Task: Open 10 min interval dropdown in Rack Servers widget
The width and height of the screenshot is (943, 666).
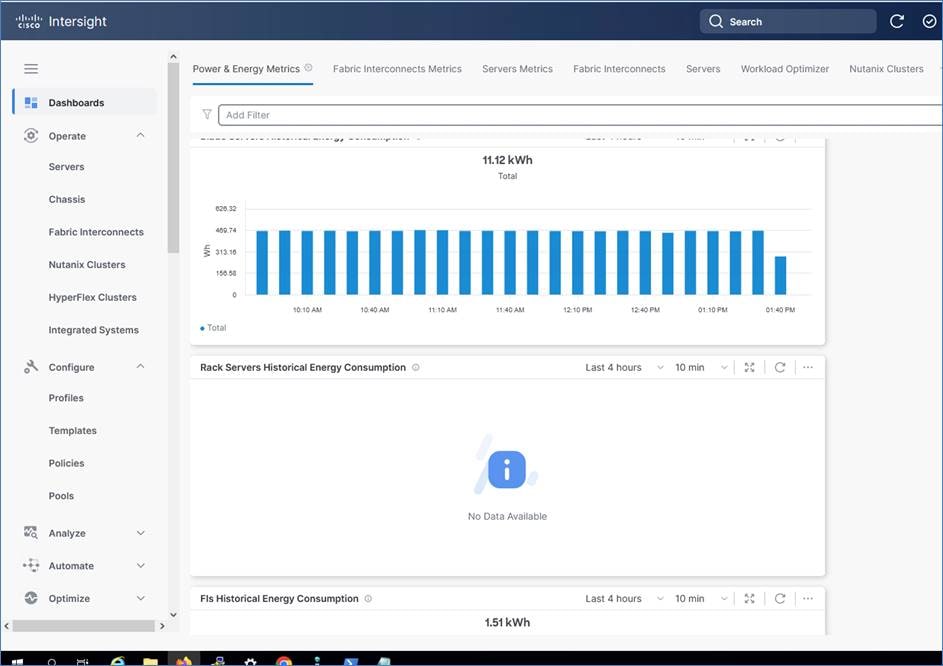Action: pos(701,367)
